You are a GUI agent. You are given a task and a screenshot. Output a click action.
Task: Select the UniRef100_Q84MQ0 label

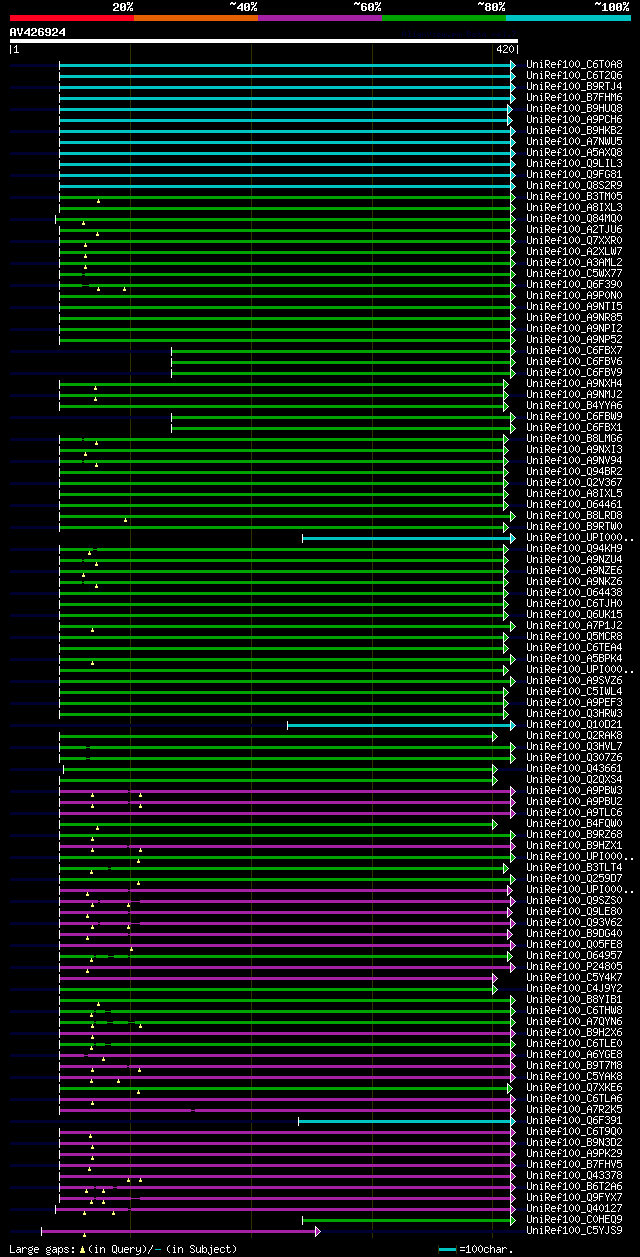(x=574, y=218)
